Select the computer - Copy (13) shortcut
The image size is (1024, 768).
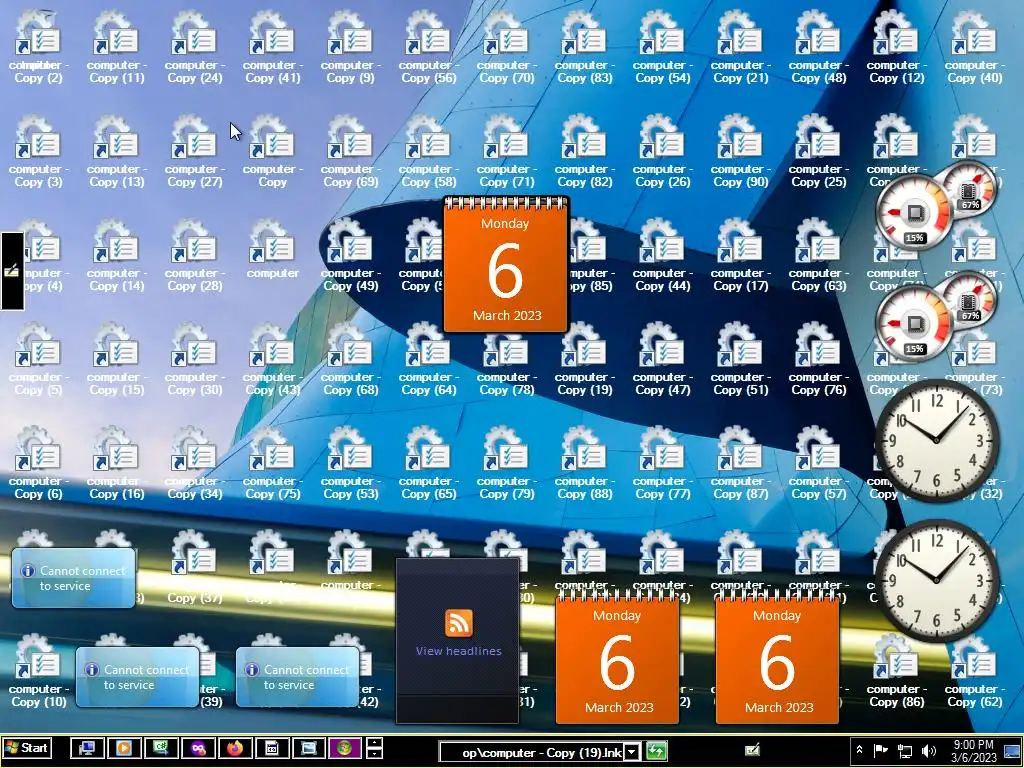(x=116, y=152)
